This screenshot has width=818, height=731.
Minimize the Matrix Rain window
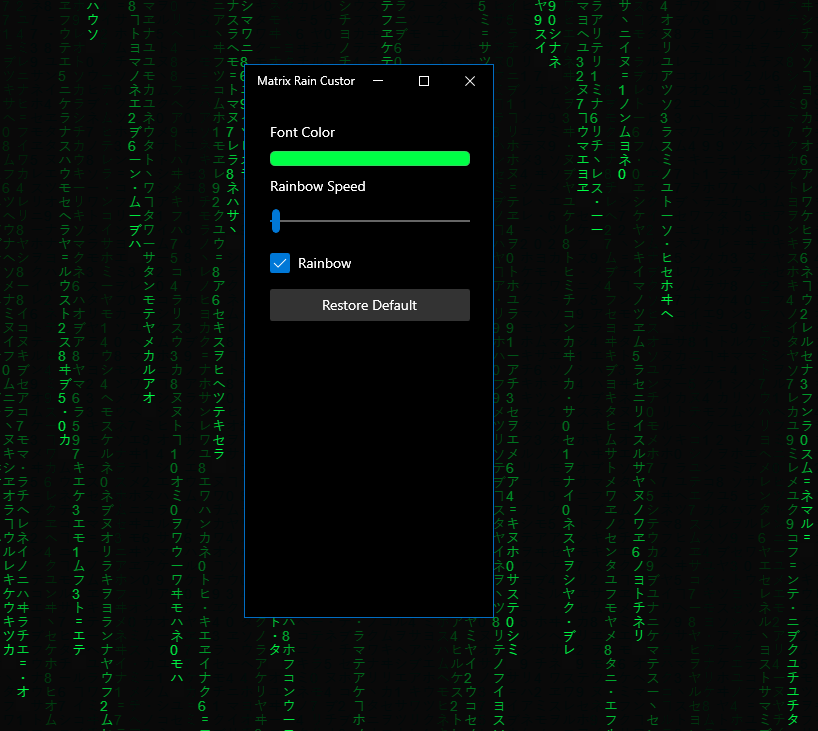point(378,81)
